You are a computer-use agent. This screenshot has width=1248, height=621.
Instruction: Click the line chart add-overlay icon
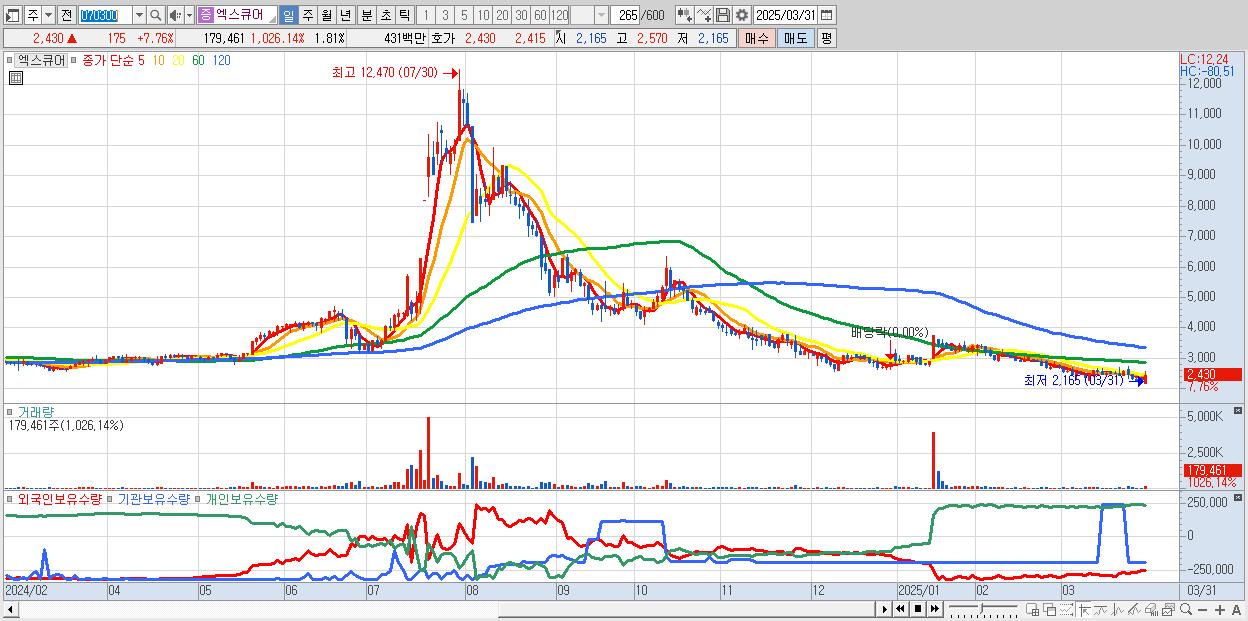click(704, 15)
